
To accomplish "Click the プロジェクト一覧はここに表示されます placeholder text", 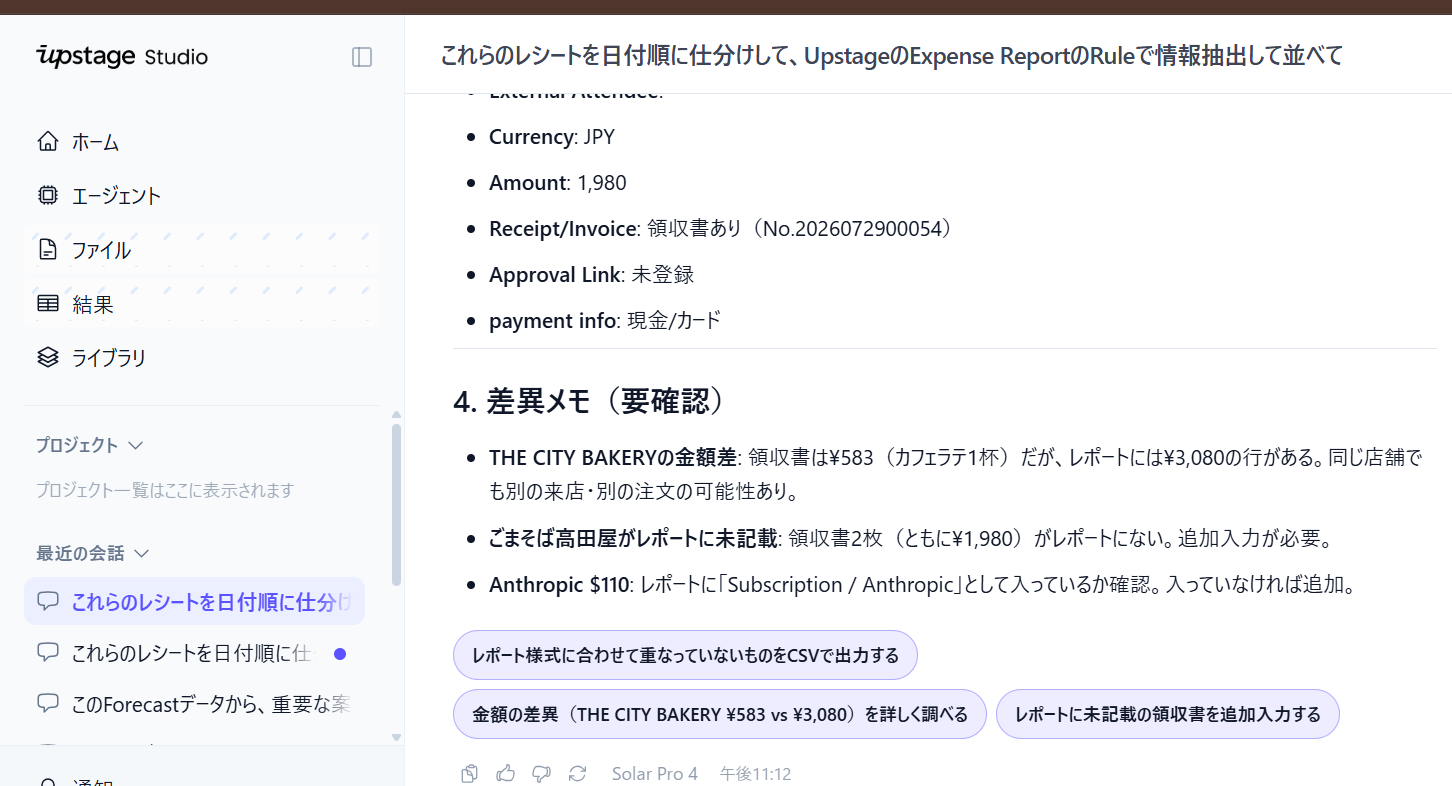I will click(165, 490).
